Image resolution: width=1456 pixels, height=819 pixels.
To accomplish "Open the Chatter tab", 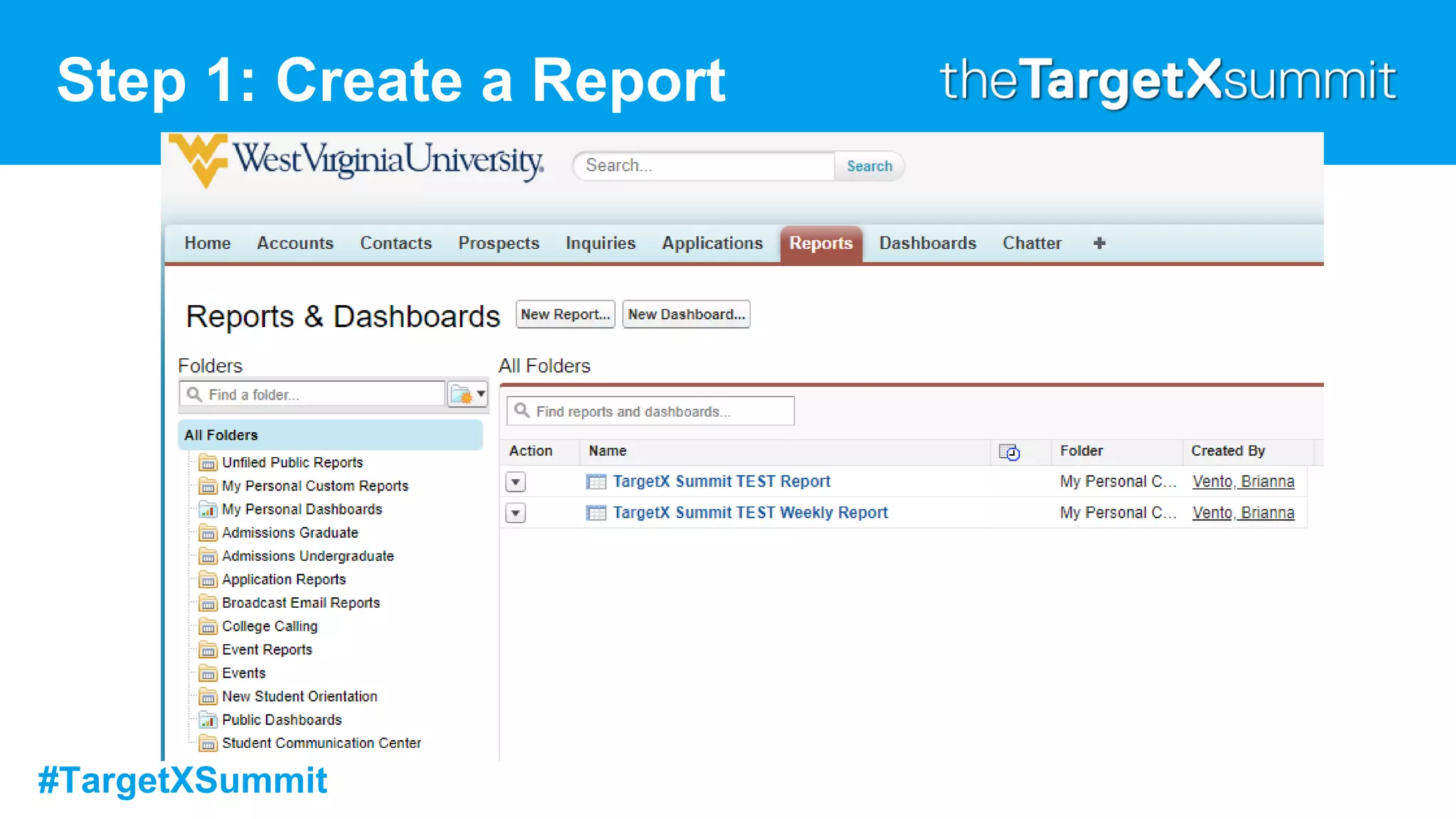I will click(x=1032, y=243).
